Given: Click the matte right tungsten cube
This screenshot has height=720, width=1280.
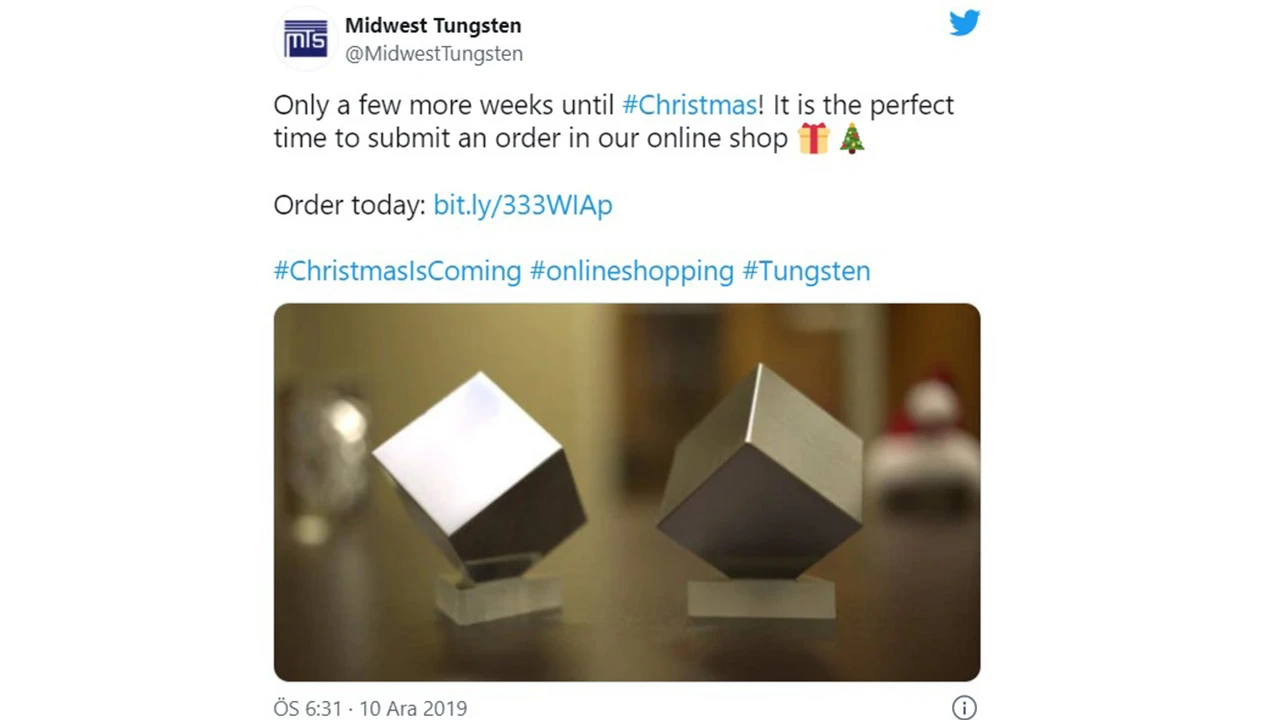Looking at the screenshot, I should pyautogui.click(x=760, y=470).
